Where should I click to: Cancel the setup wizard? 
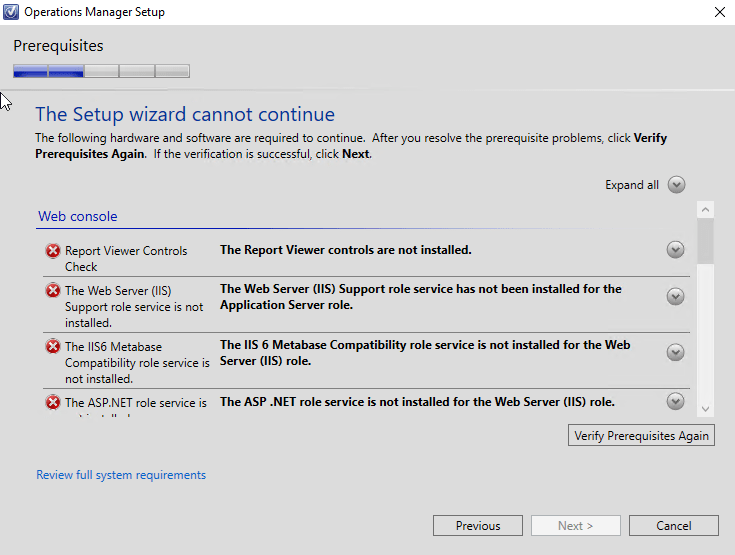pyautogui.click(x=673, y=525)
